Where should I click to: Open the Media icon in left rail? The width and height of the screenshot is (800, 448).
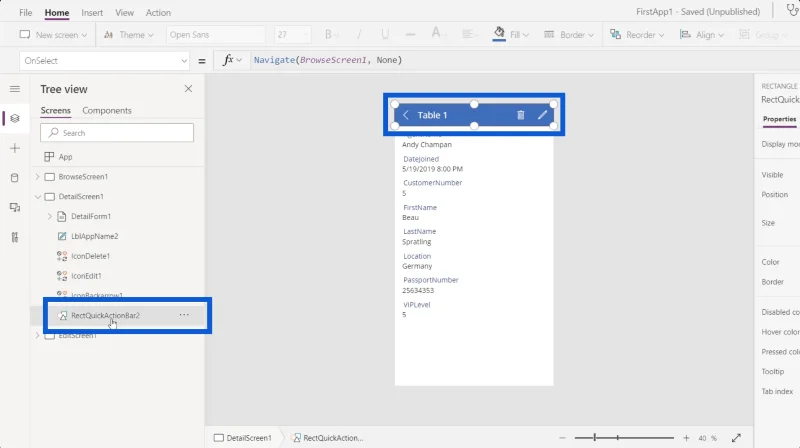(15, 207)
